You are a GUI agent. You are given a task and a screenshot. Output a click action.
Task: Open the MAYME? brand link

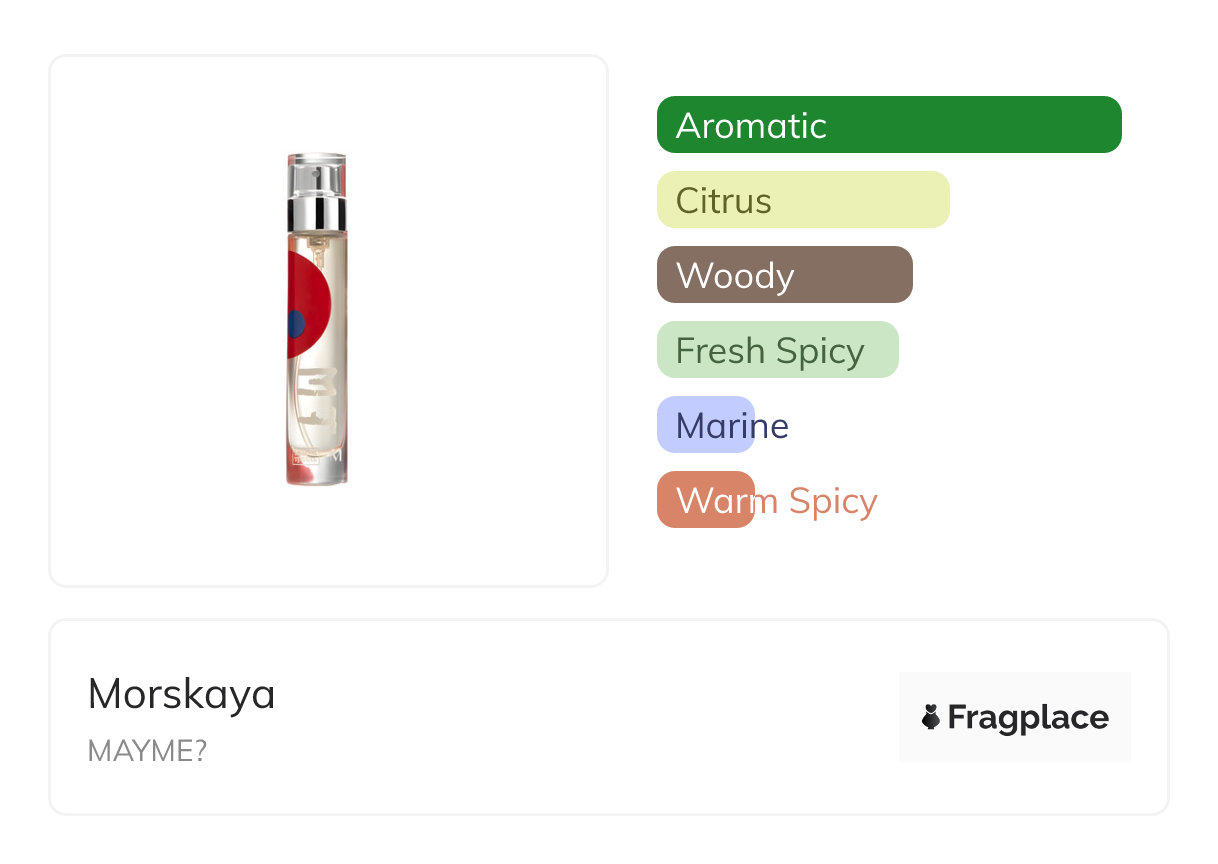point(147,751)
